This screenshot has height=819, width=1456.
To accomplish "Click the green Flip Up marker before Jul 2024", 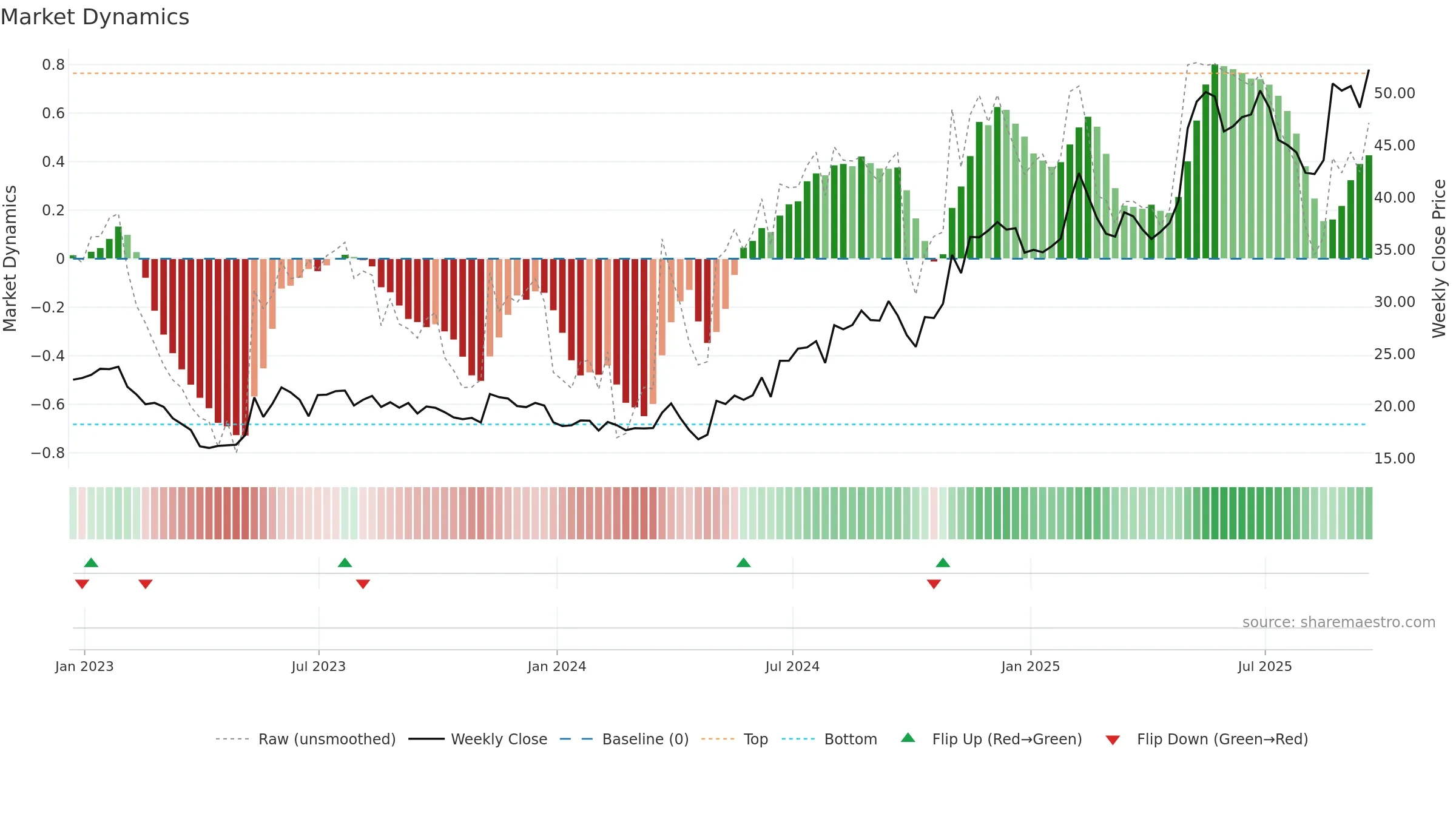I will (743, 562).
